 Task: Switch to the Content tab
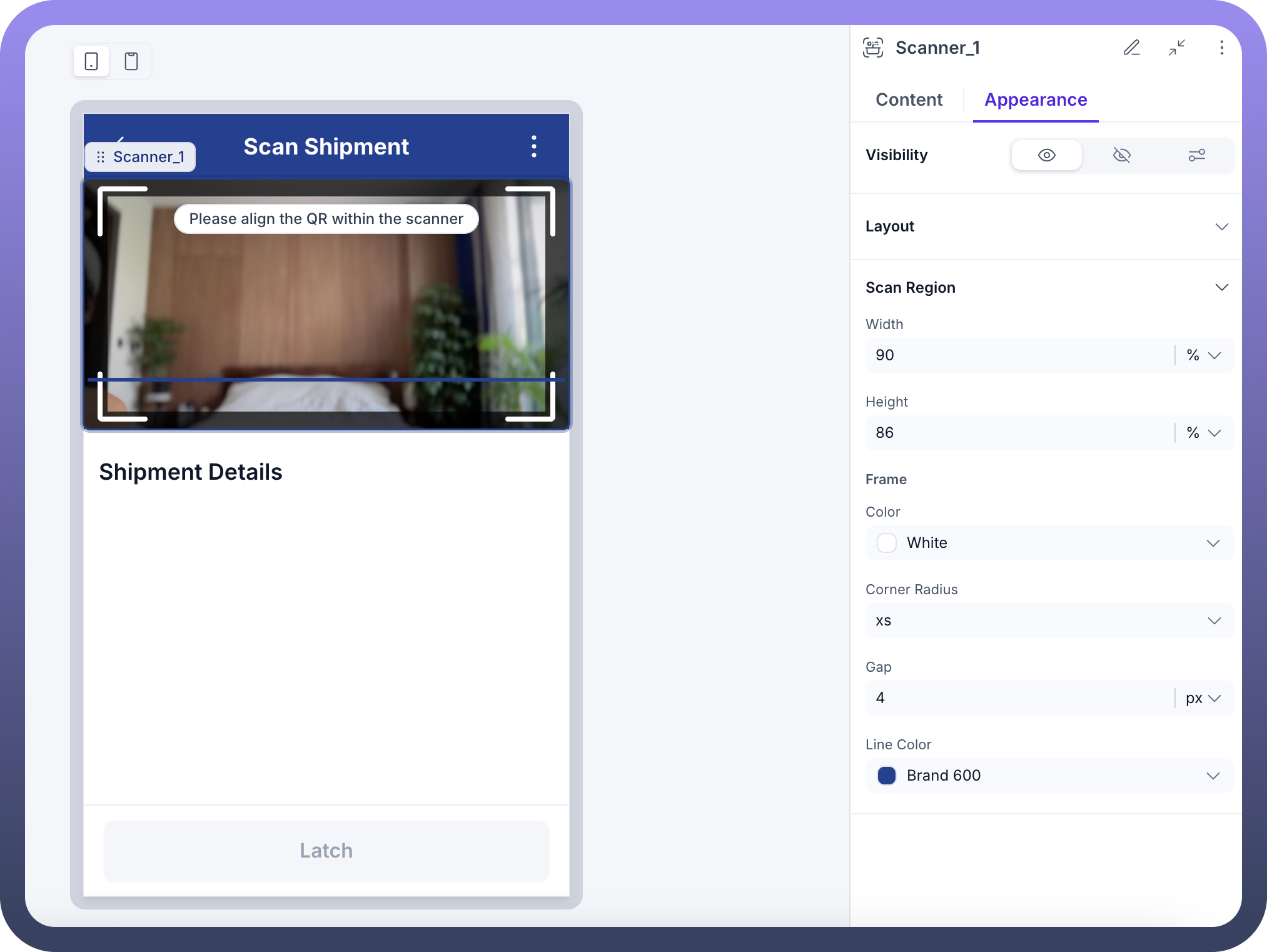point(909,100)
